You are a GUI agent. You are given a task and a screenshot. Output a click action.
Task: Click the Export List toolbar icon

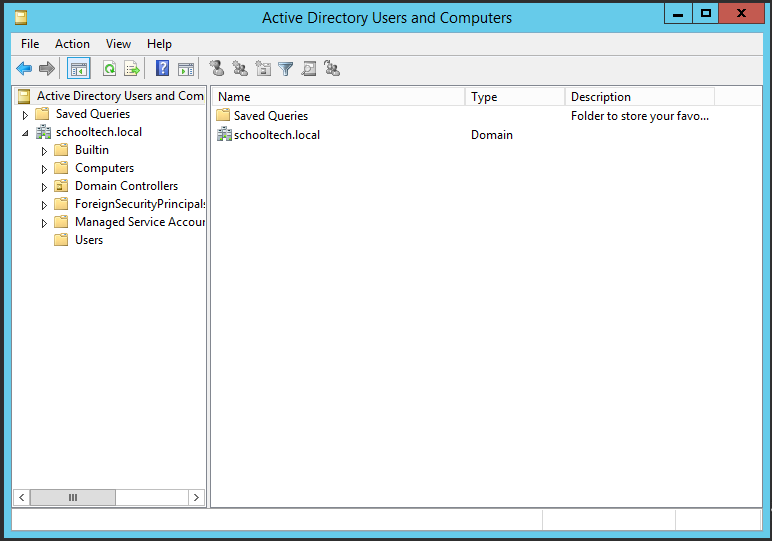[x=131, y=69]
